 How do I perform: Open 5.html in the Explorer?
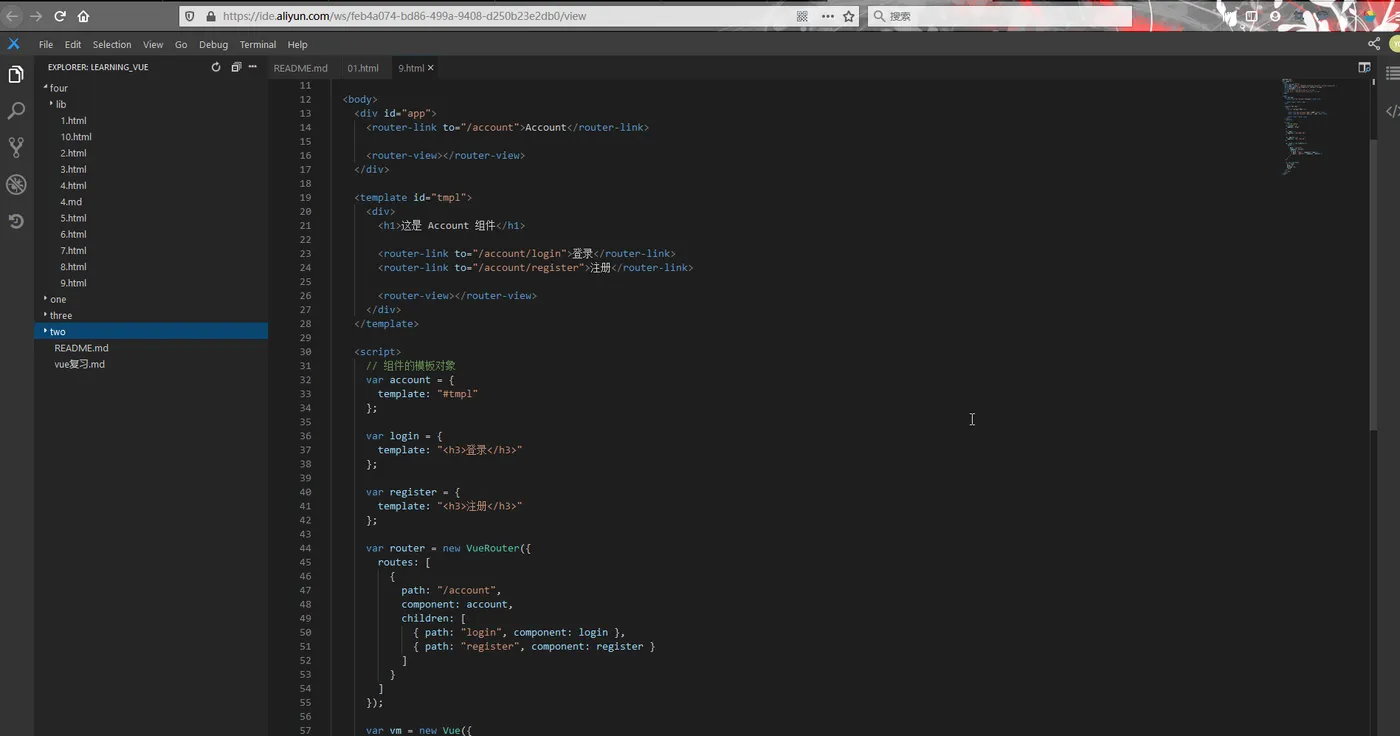point(73,218)
